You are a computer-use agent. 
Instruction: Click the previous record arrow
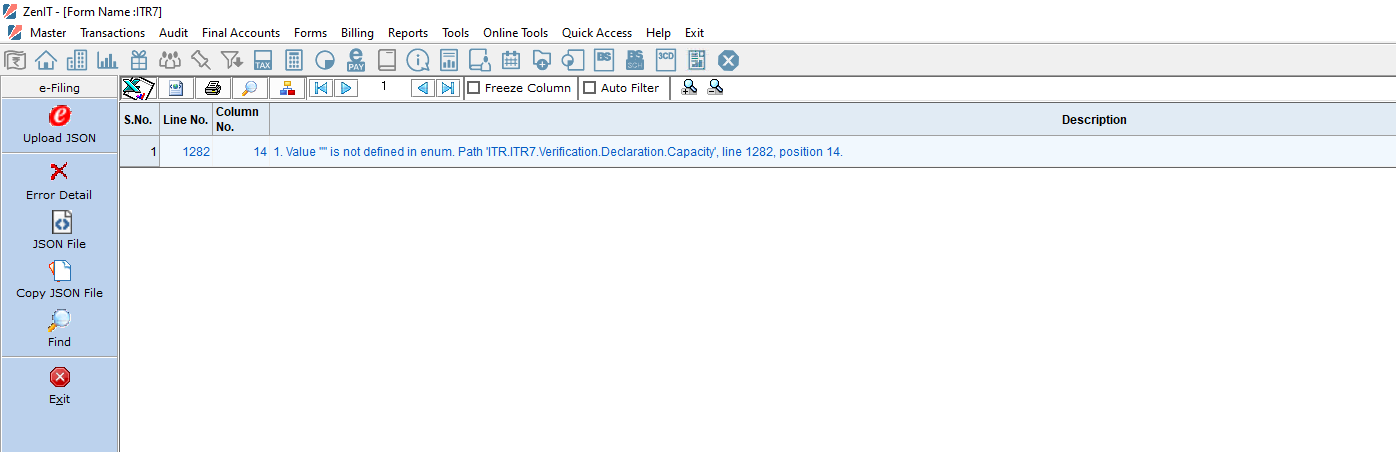click(x=424, y=88)
